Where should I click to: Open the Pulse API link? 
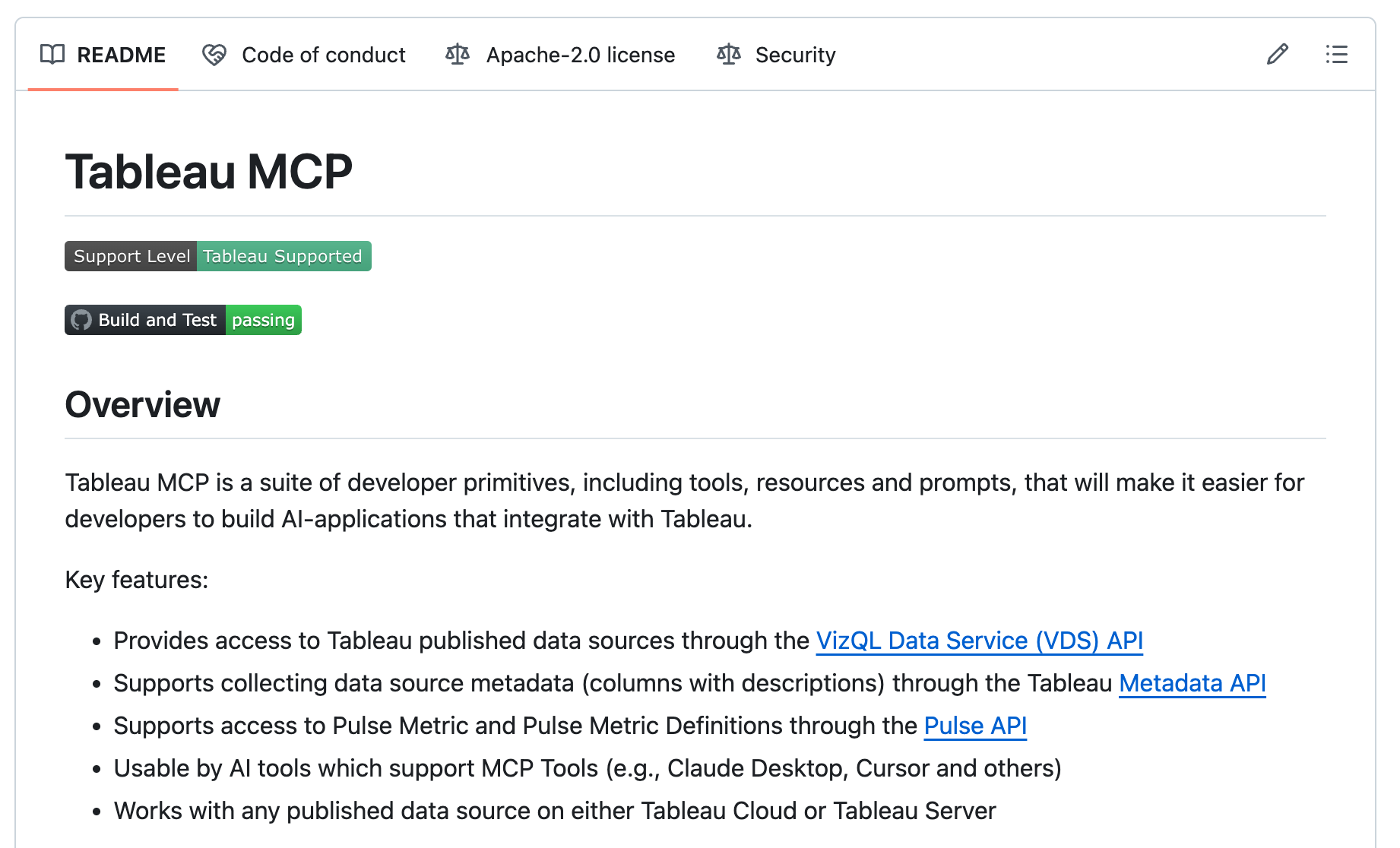(975, 726)
